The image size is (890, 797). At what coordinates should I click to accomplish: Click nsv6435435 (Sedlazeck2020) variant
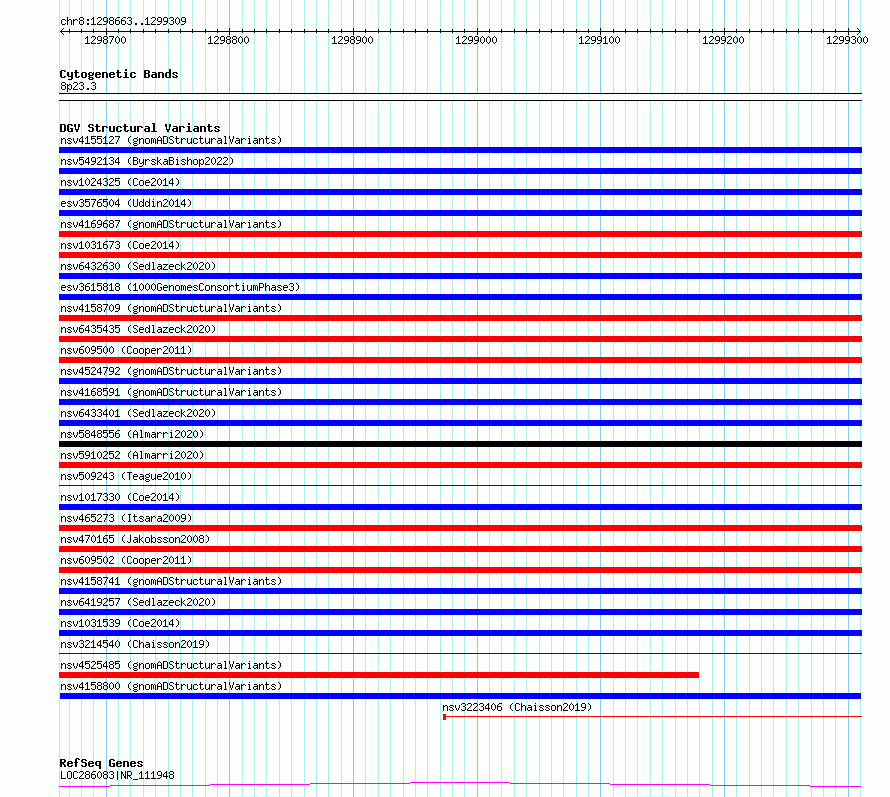[x=138, y=329]
